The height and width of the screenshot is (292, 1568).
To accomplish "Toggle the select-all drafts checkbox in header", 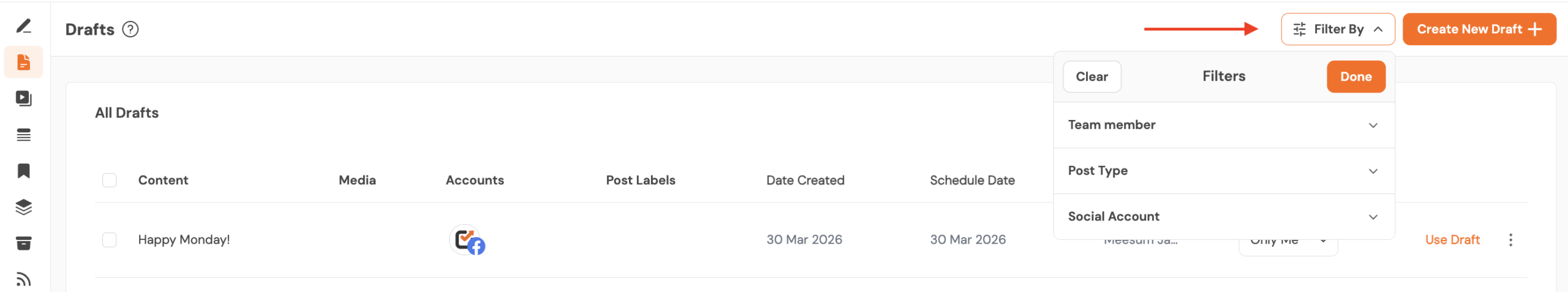I will [110, 181].
